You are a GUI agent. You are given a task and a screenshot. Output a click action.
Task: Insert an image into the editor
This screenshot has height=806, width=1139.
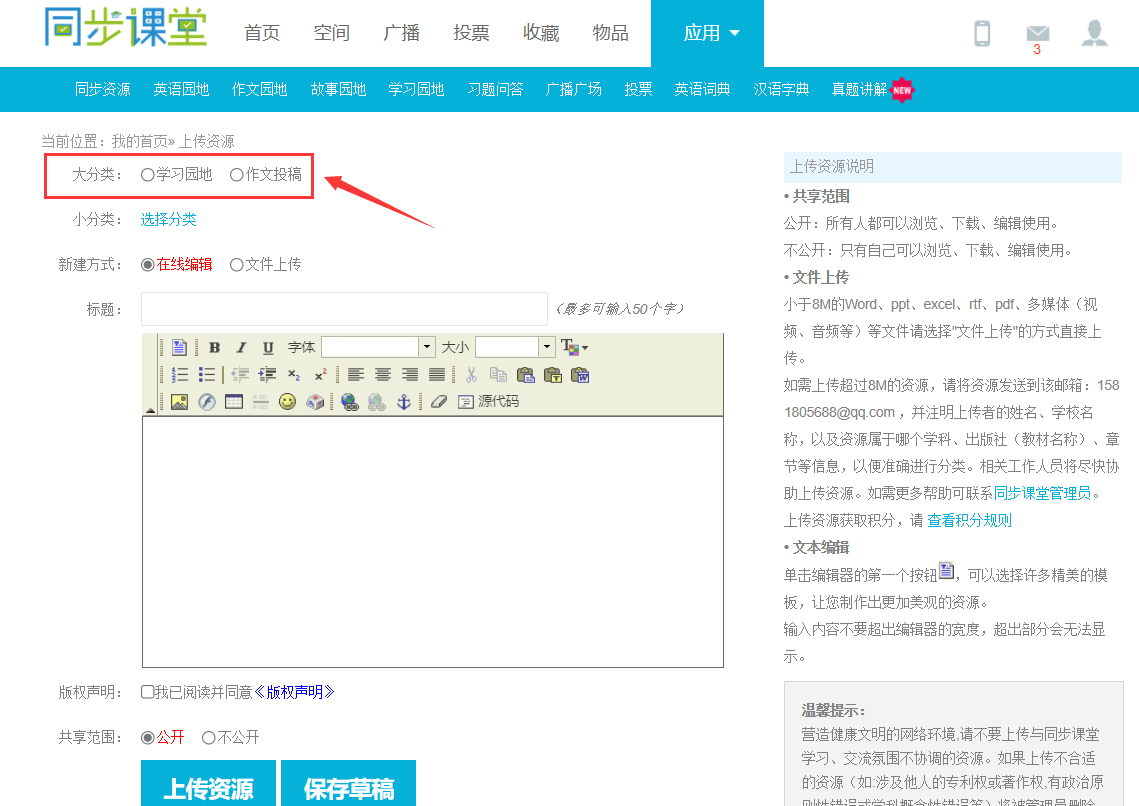pyautogui.click(x=179, y=402)
